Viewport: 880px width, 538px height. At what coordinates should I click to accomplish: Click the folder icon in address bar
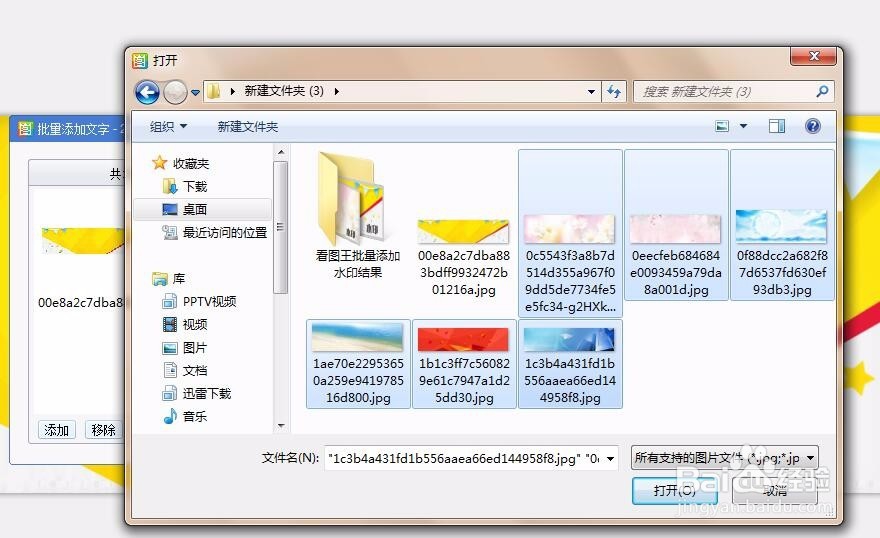[x=213, y=90]
